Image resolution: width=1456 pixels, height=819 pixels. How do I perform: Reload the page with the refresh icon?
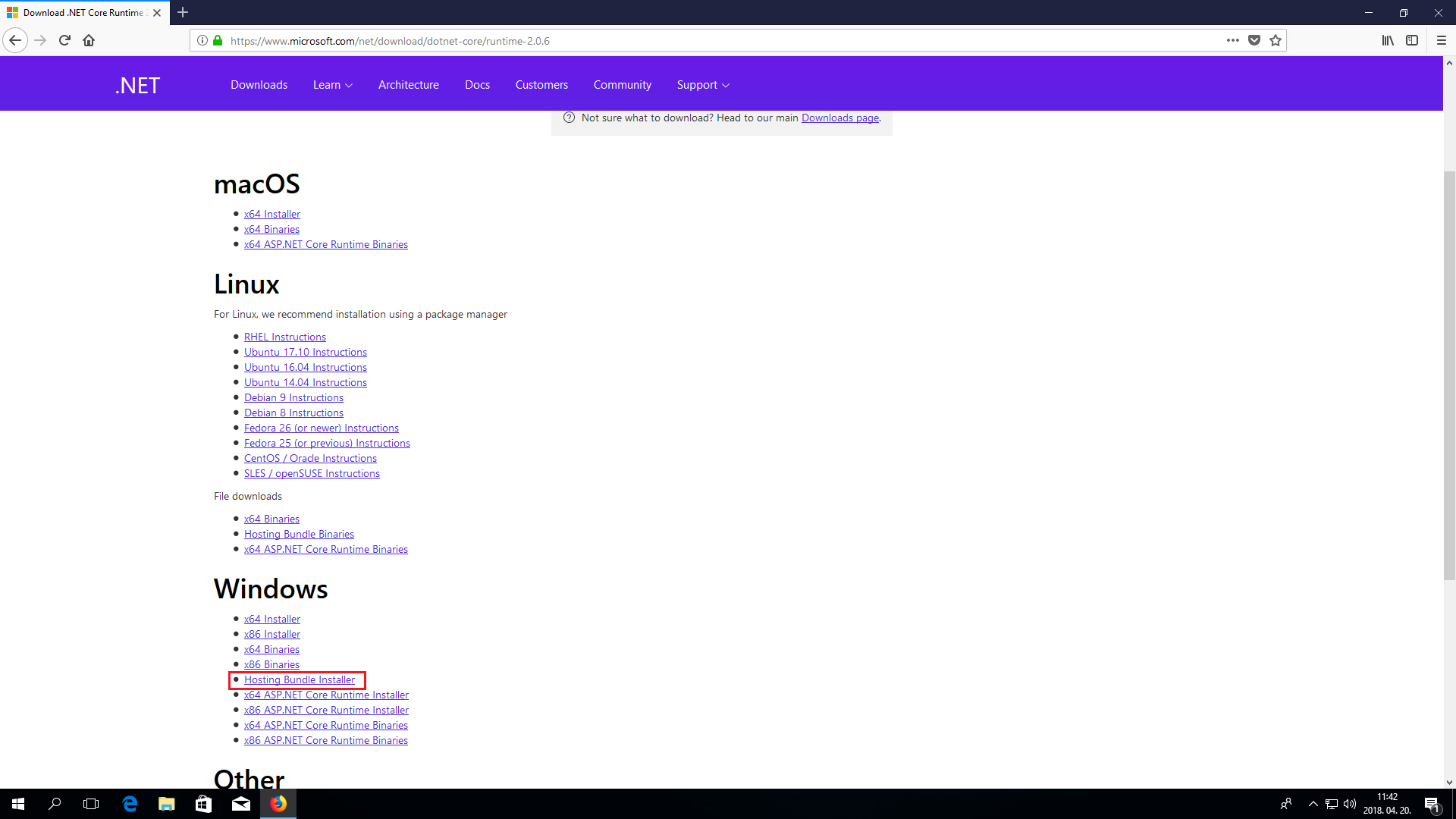(64, 40)
